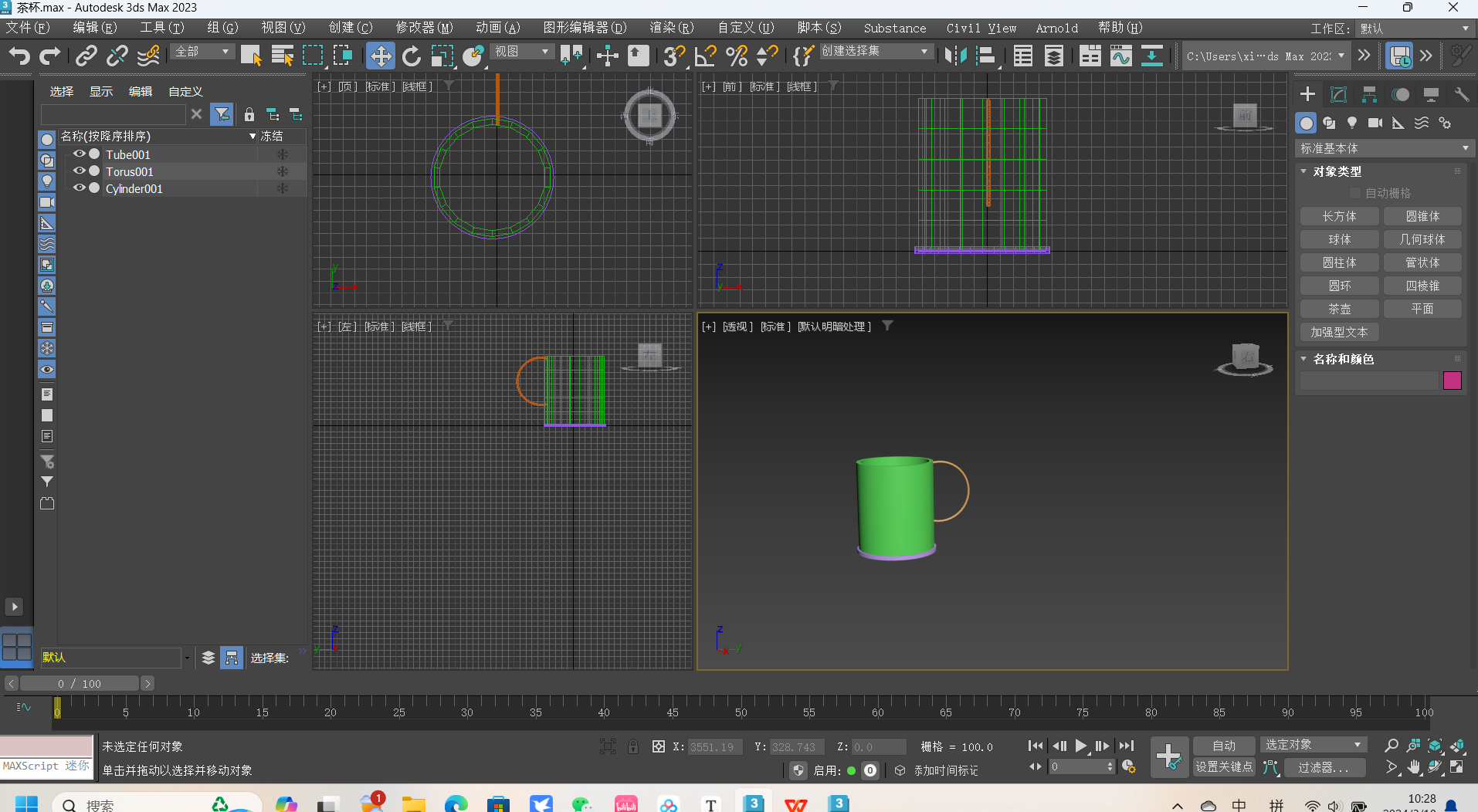Select the Shapes category icon
This screenshot has width=1478, height=812.
tap(1329, 123)
